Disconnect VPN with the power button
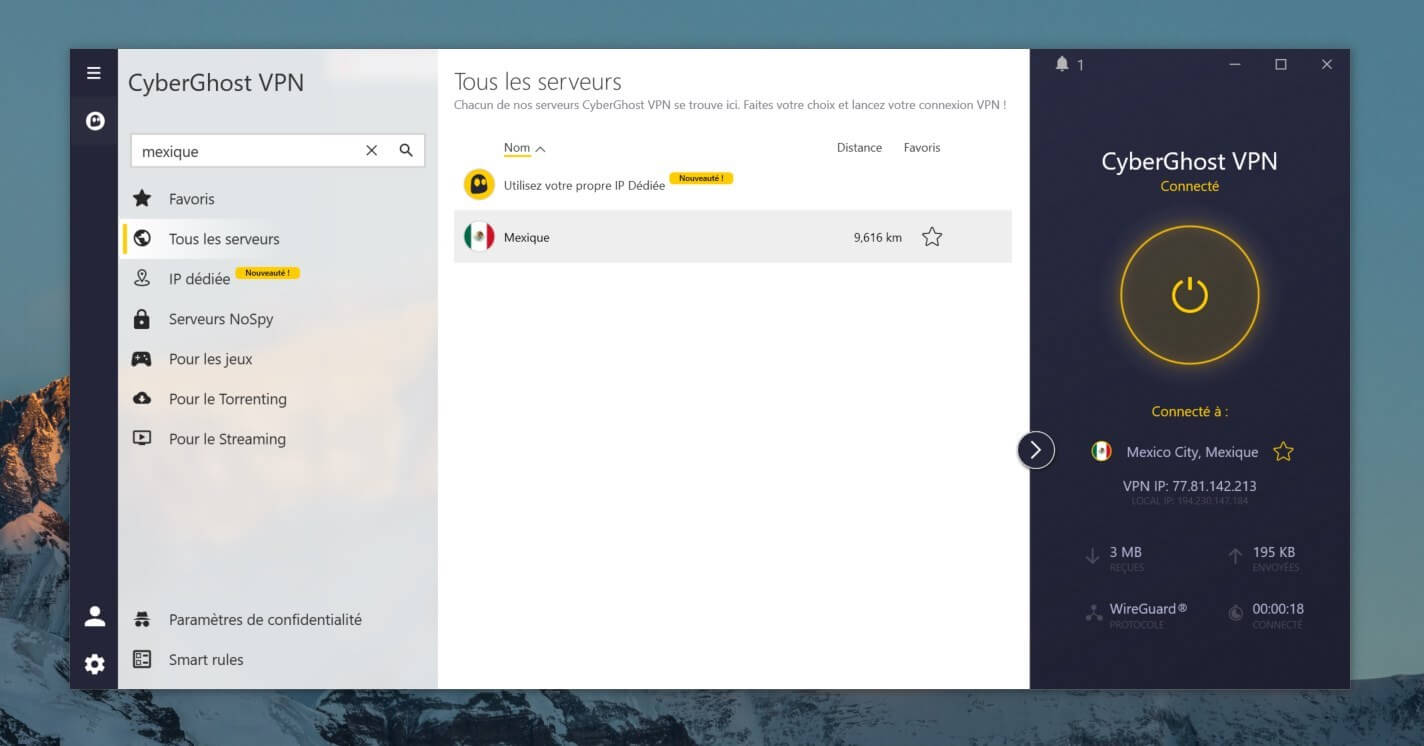 coord(1189,295)
